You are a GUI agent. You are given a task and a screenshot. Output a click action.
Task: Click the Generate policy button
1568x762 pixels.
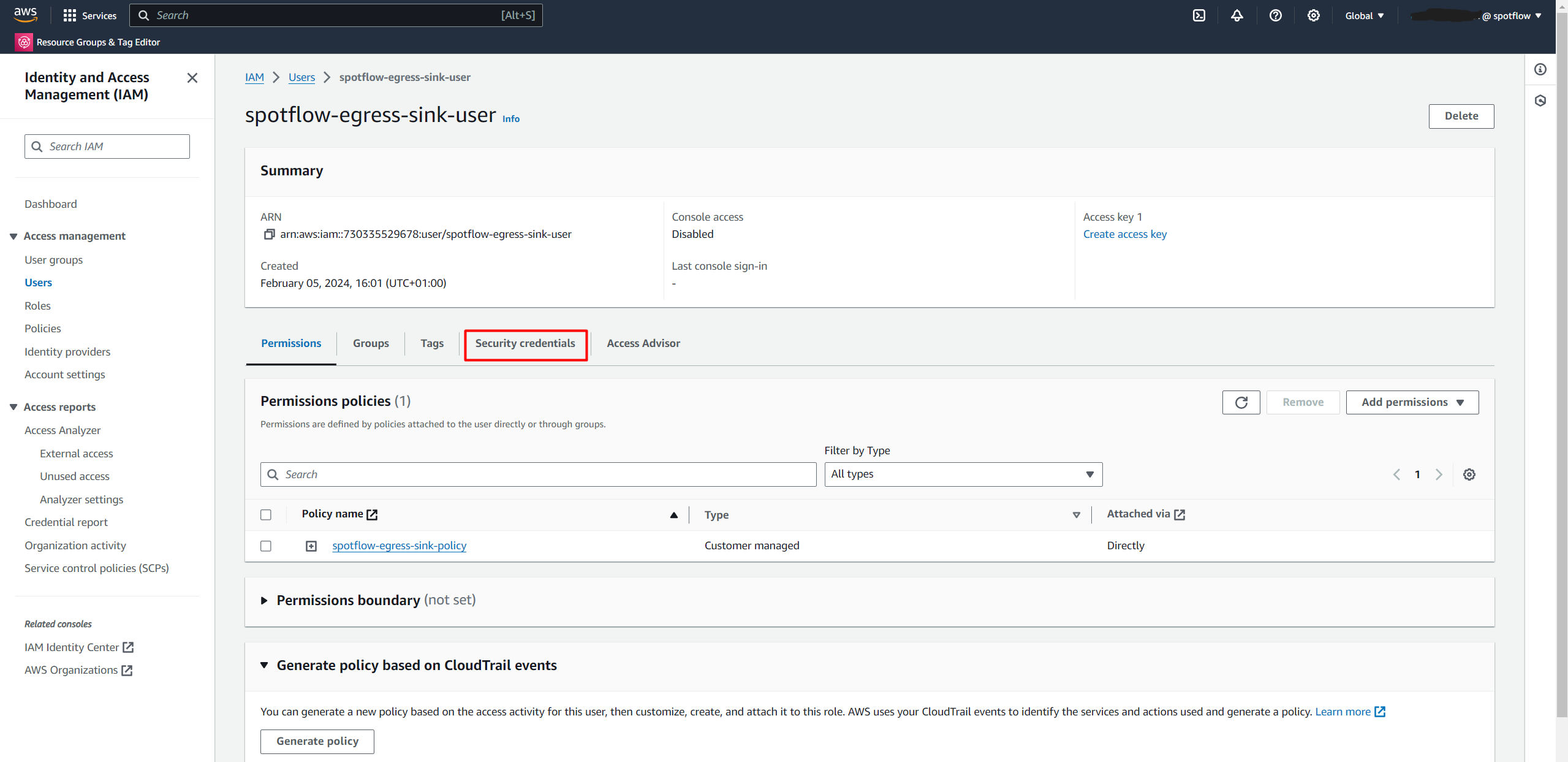point(317,741)
